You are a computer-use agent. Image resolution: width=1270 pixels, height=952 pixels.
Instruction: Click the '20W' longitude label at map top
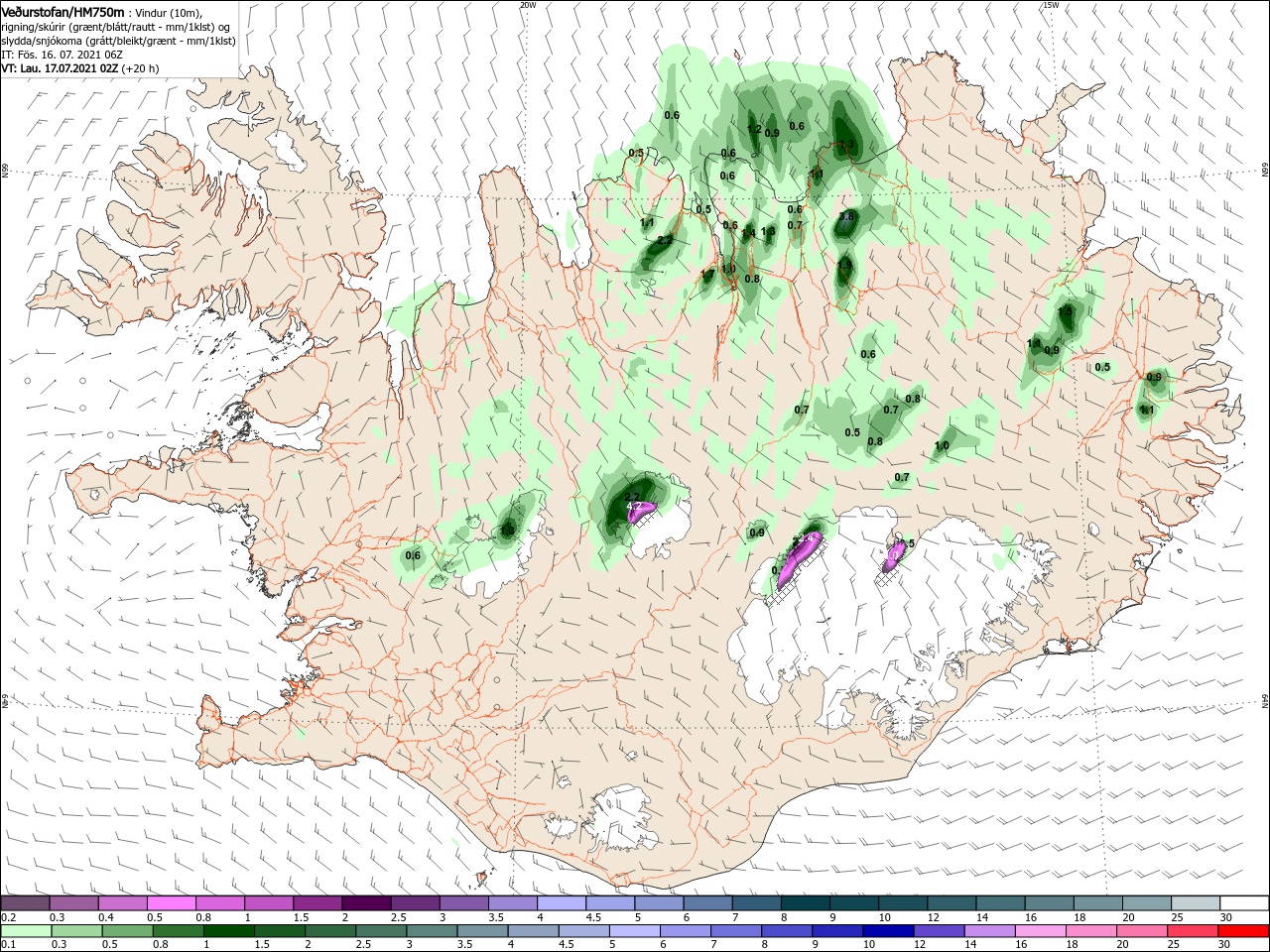point(528,5)
